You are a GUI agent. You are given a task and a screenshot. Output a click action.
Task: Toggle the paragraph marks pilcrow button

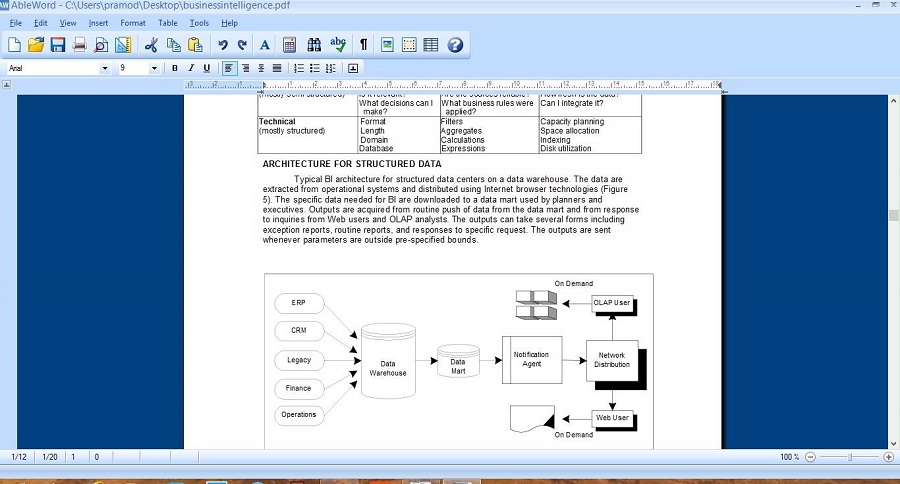363,45
